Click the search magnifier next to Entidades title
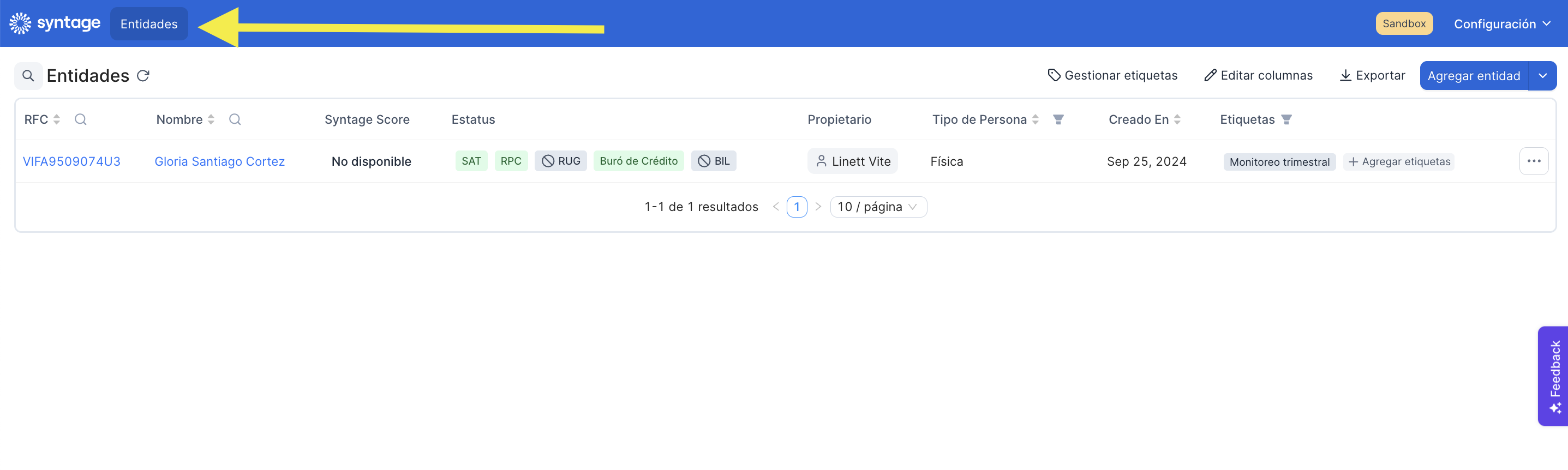The width and height of the screenshot is (1568, 470). pyautogui.click(x=28, y=76)
